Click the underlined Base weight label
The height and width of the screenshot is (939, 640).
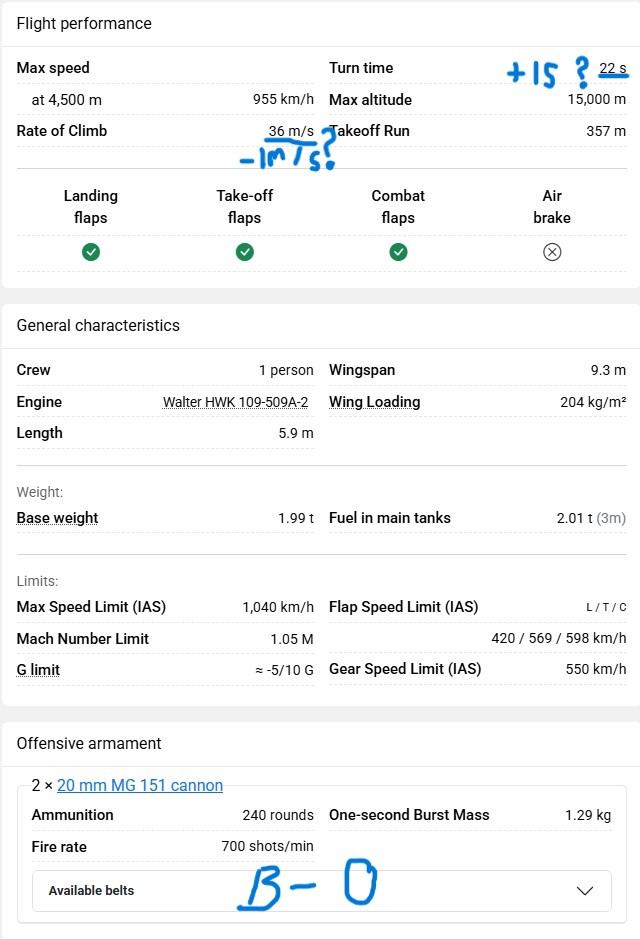[57, 518]
